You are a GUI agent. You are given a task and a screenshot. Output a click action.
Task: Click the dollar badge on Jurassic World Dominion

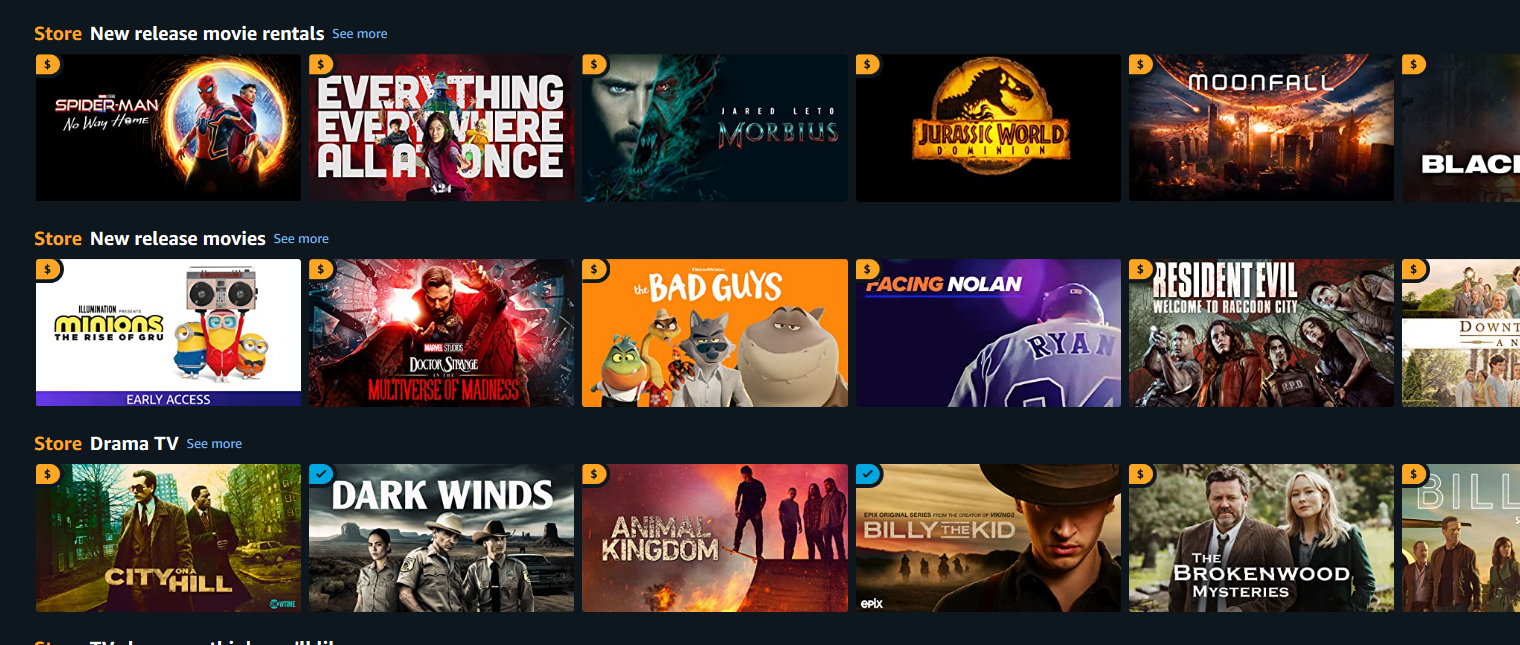pyautogui.click(x=868, y=64)
